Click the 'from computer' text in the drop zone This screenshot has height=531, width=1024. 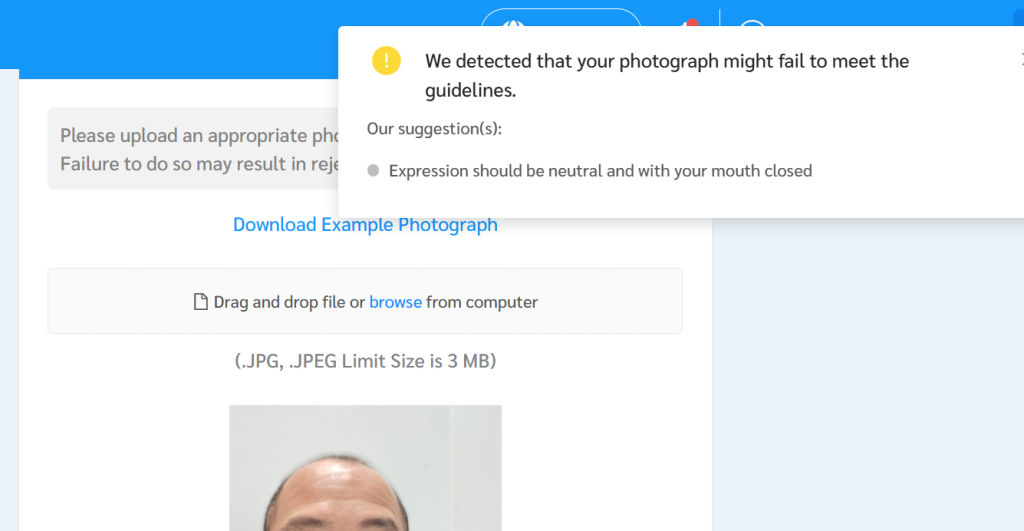tap(482, 302)
